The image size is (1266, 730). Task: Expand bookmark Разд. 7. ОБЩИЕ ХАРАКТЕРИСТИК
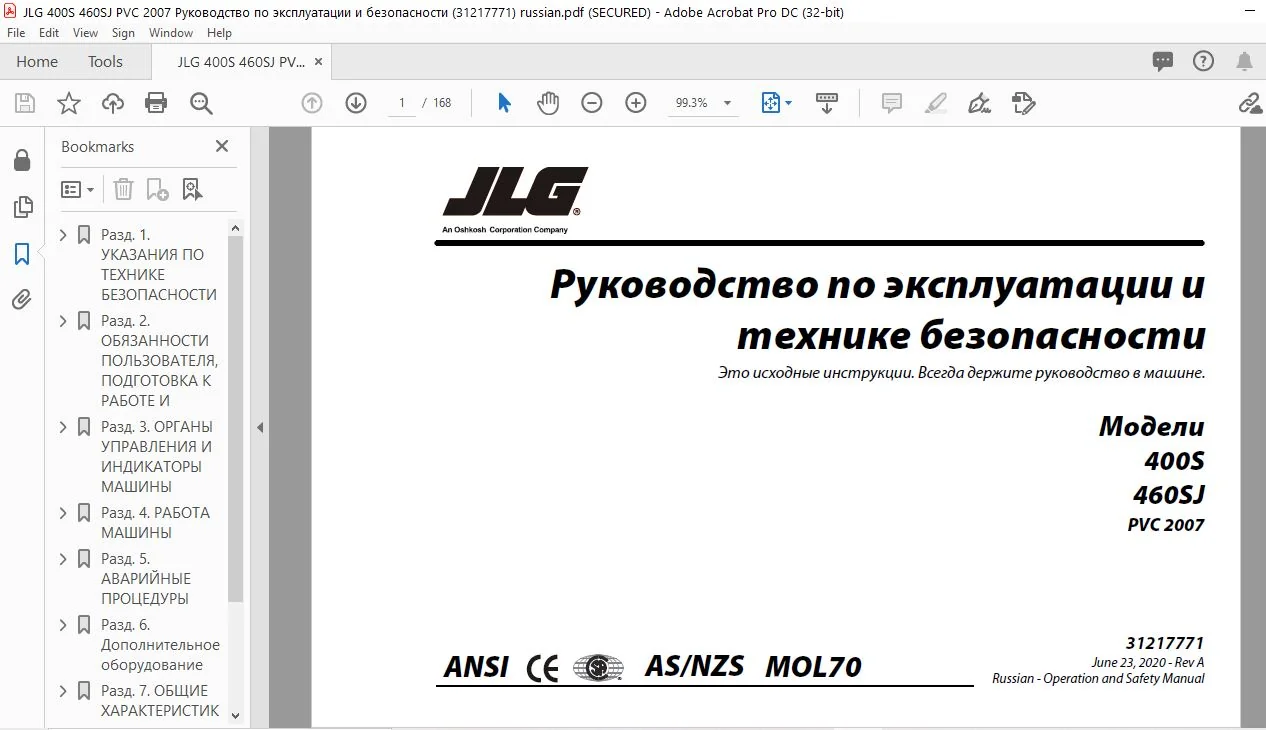click(x=63, y=691)
